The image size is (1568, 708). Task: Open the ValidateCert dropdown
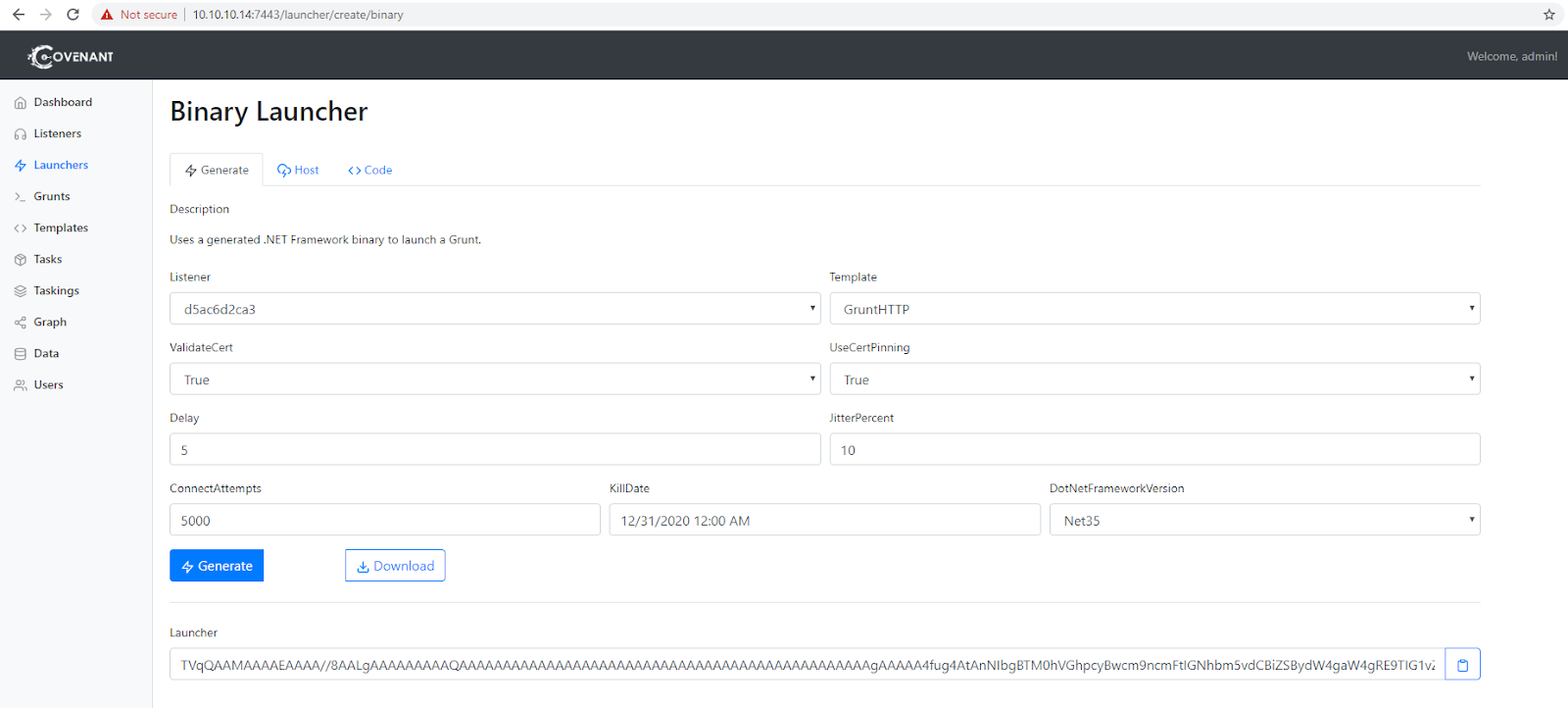[495, 379]
